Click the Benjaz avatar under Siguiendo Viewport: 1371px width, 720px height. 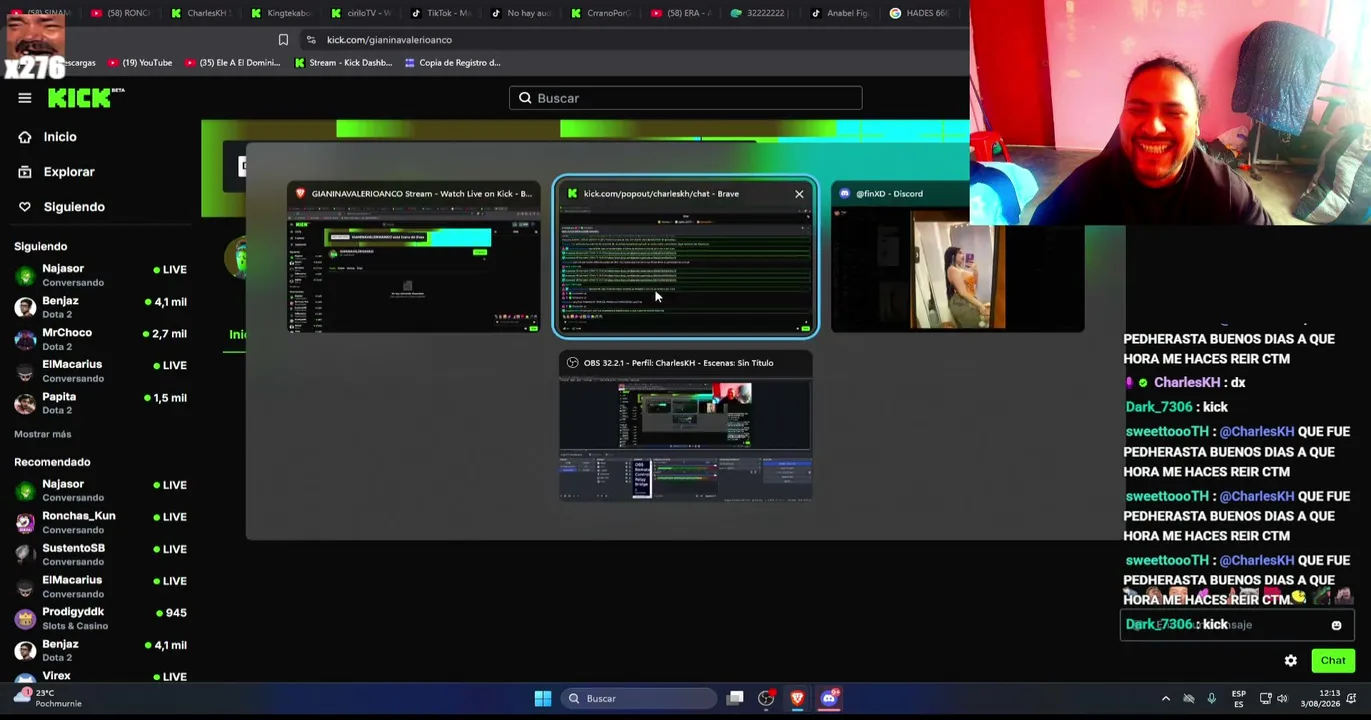tap(25, 307)
